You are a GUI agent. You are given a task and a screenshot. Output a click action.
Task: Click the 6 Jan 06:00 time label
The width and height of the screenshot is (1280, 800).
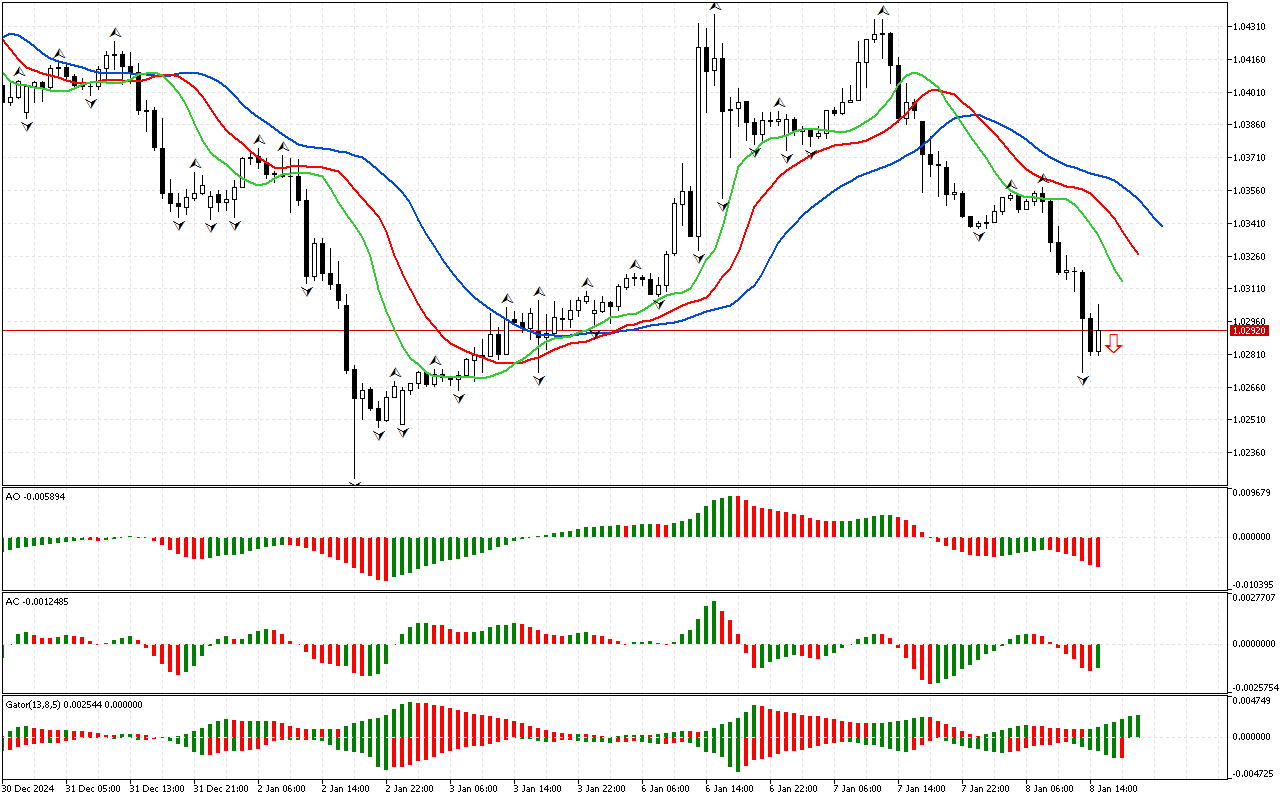pyautogui.click(x=666, y=788)
